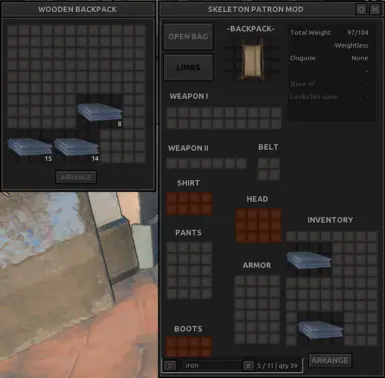Click the Weapon II equipment slot
The height and width of the screenshot is (378, 385).
207,163
